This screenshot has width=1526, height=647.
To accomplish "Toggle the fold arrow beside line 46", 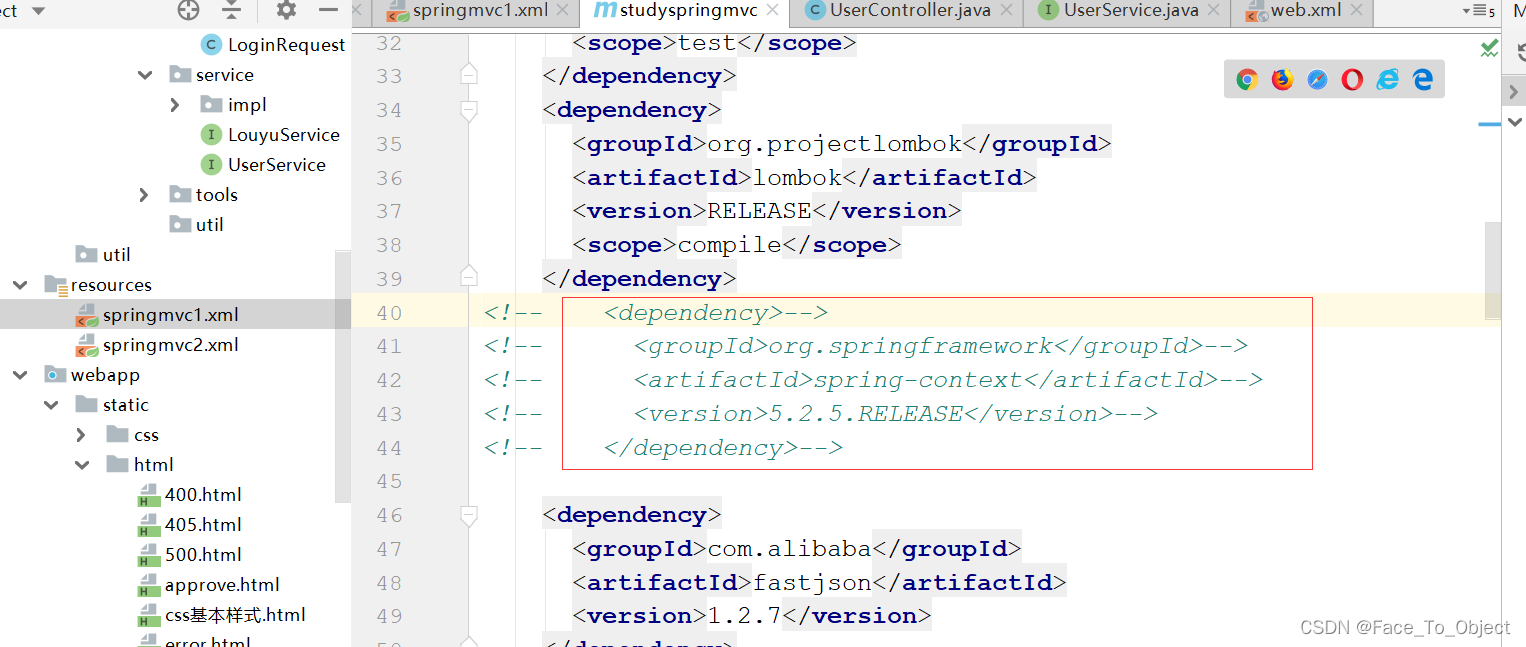I will click(468, 515).
